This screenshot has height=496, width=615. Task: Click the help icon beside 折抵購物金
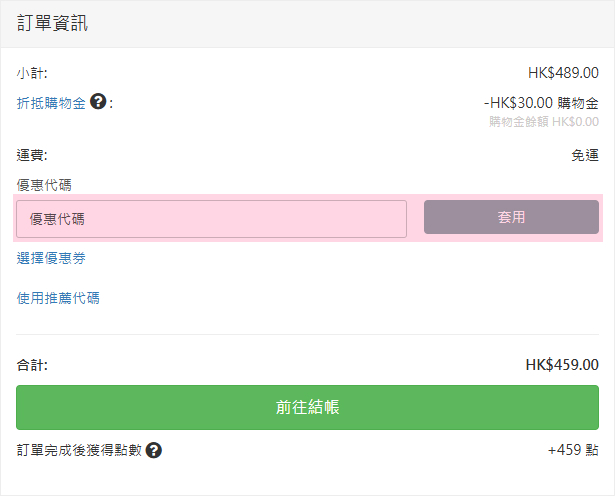[98, 101]
